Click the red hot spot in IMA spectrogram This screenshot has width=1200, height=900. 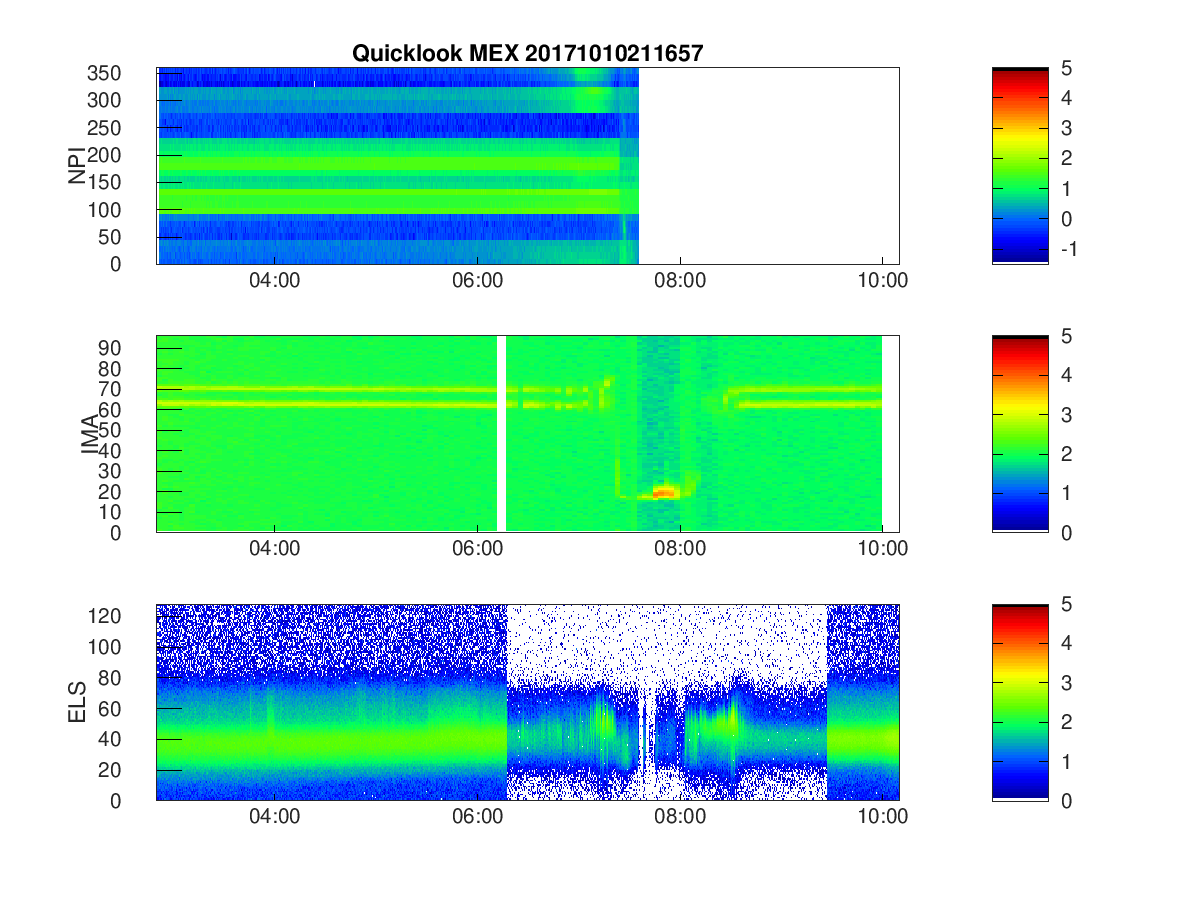tap(663, 492)
